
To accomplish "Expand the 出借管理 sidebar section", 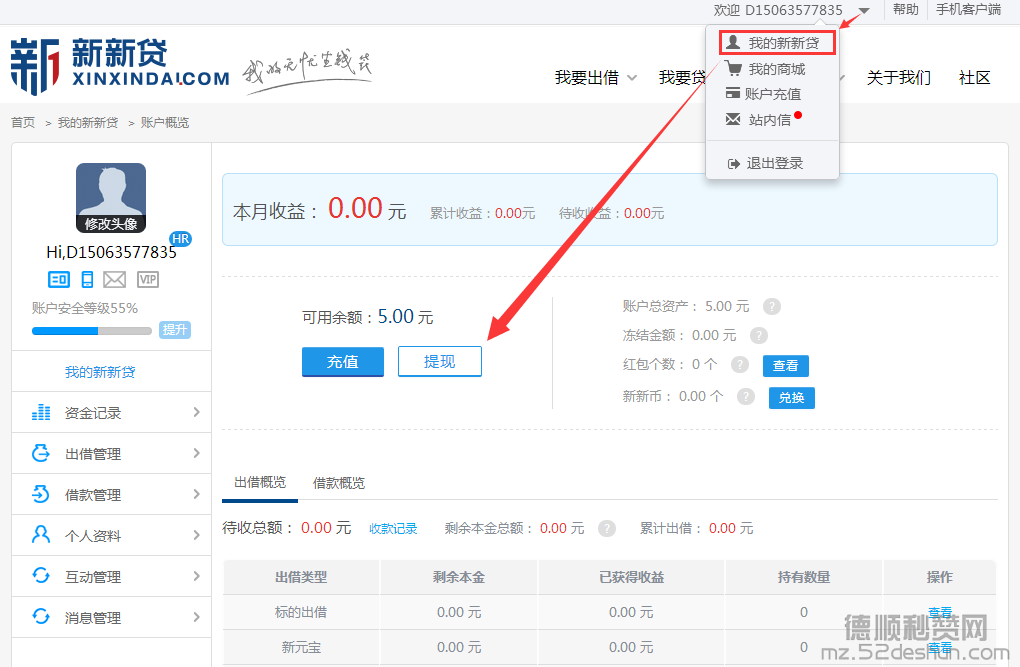I will (111, 454).
